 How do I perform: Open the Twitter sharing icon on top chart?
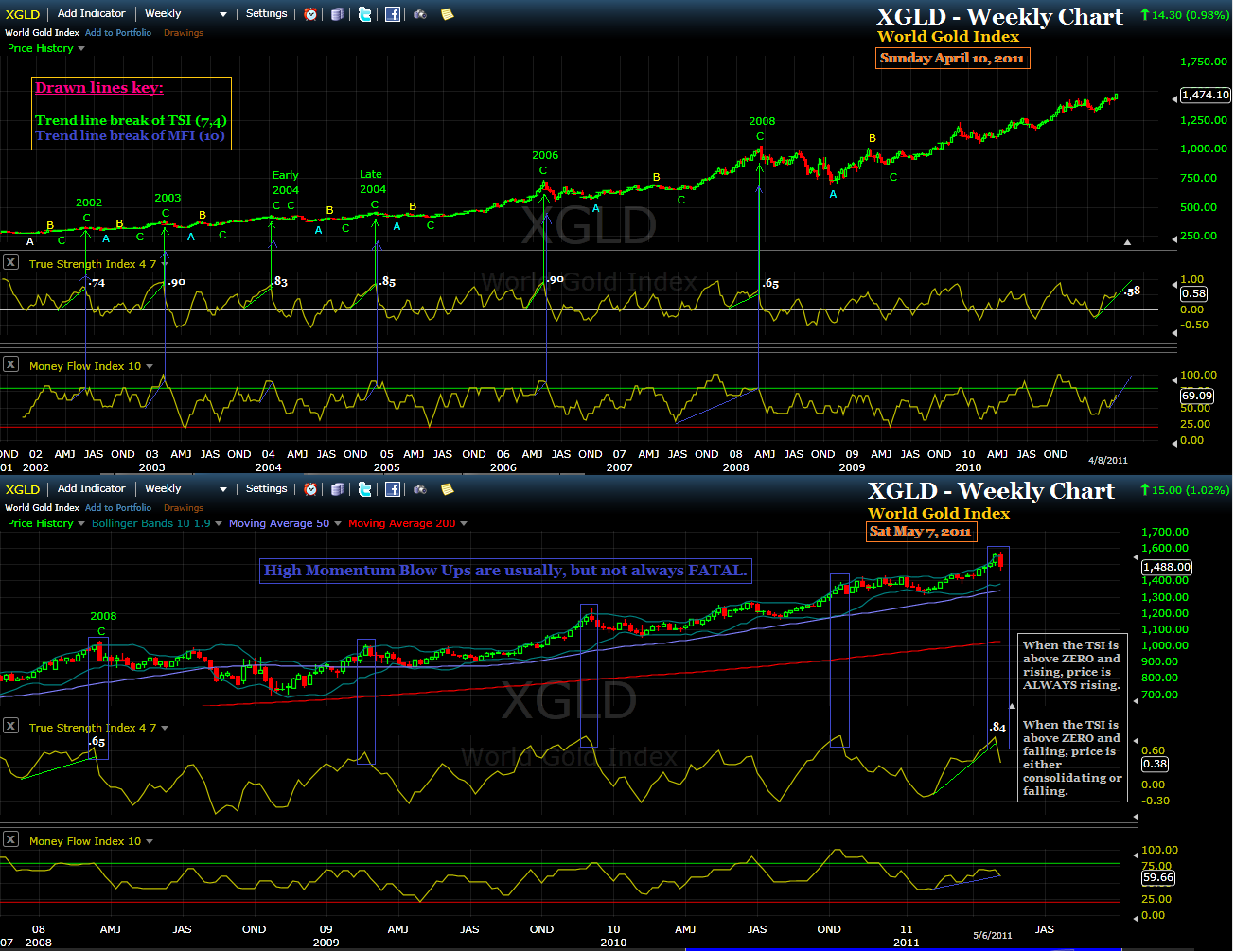tap(364, 13)
